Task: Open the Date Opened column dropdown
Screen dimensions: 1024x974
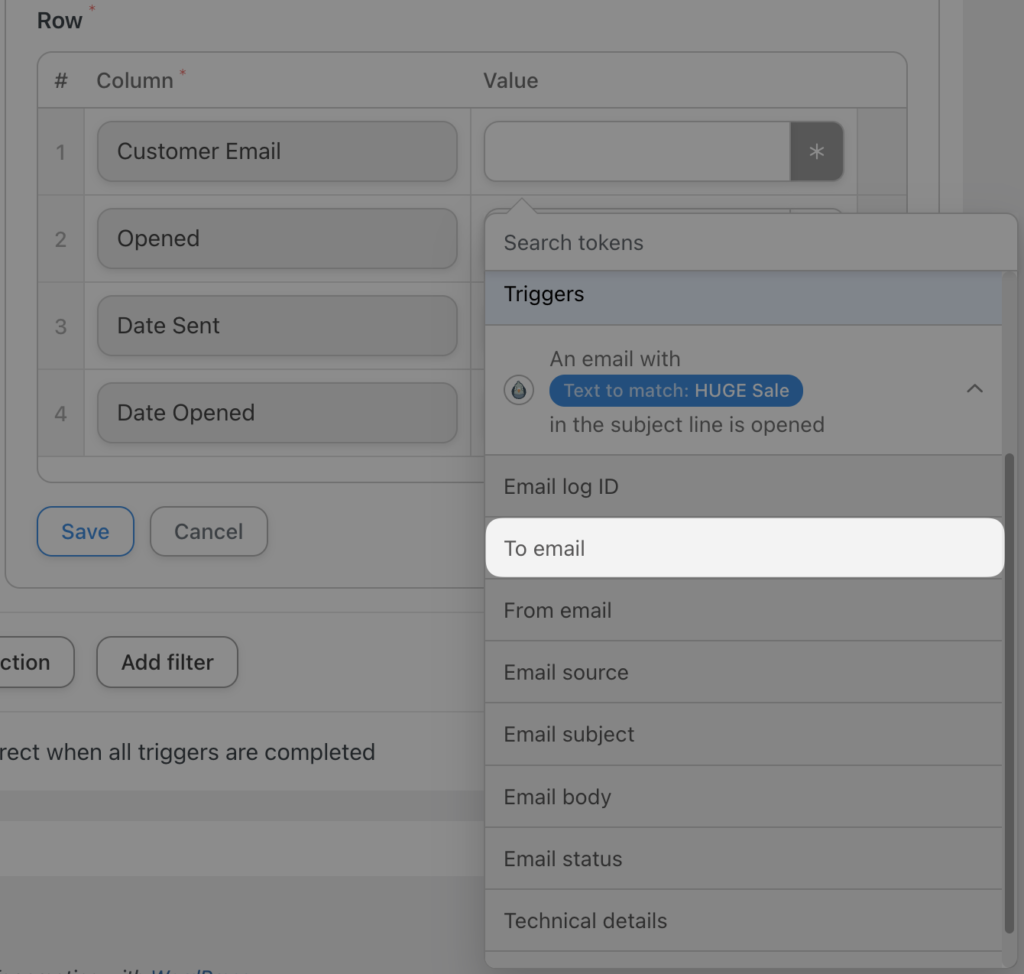Action: coord(277,413)
